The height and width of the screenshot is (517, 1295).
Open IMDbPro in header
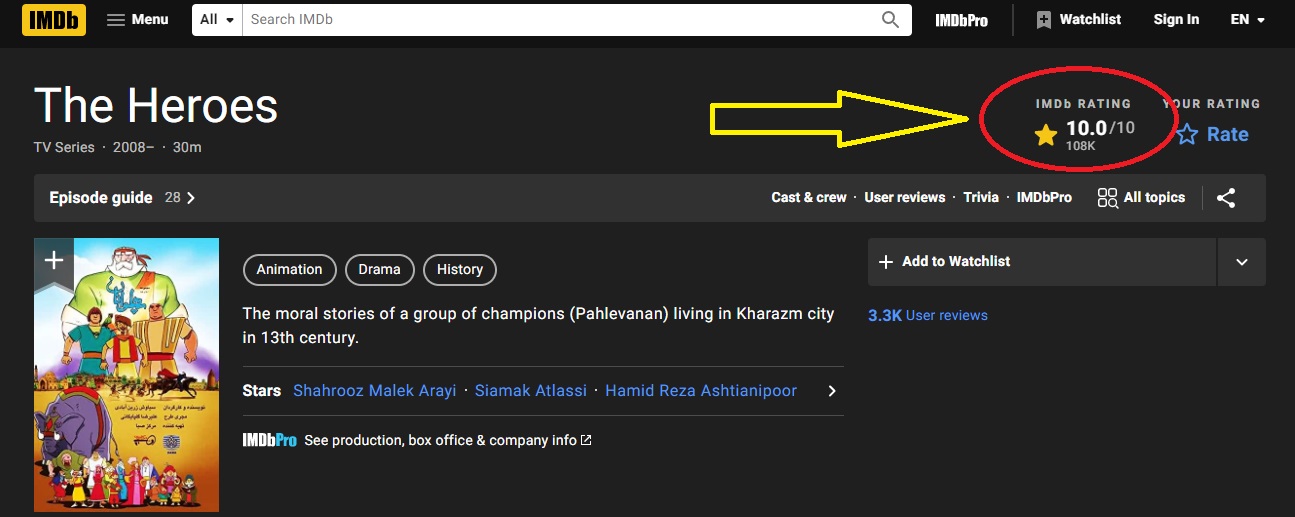point(961,20)
